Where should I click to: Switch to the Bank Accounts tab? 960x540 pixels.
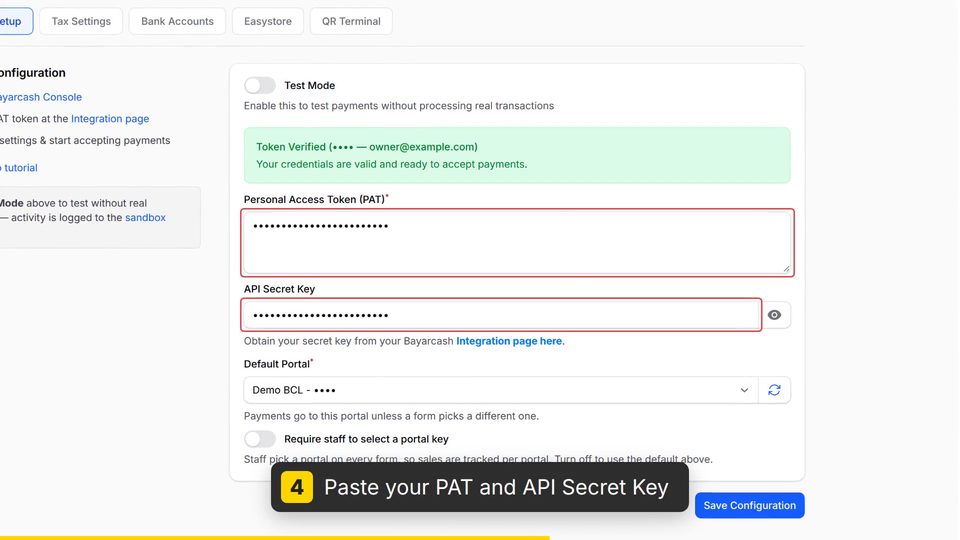(177, 21)
